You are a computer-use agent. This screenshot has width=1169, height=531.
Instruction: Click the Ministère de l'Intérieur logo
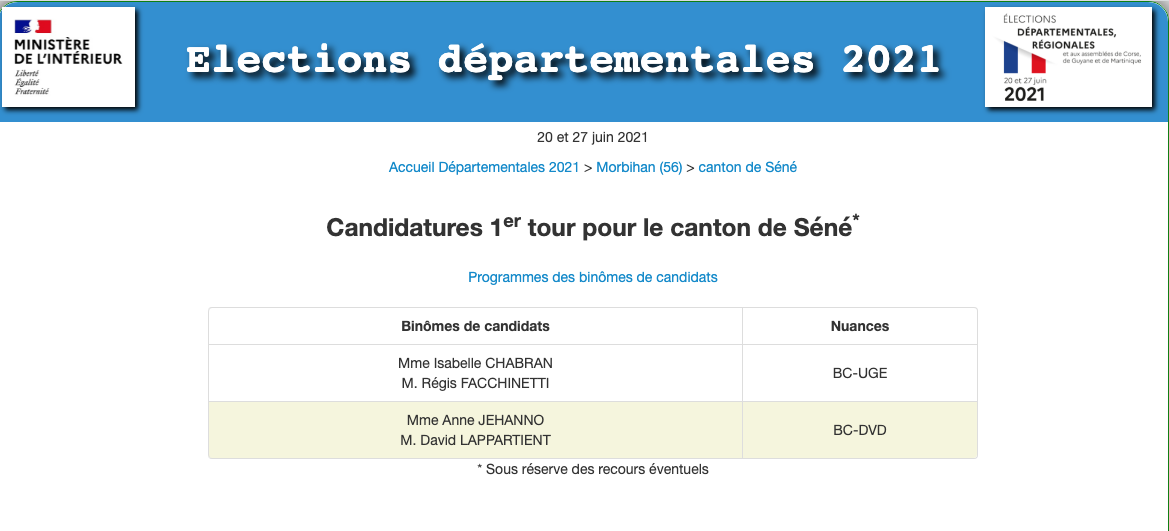point(68,57)
